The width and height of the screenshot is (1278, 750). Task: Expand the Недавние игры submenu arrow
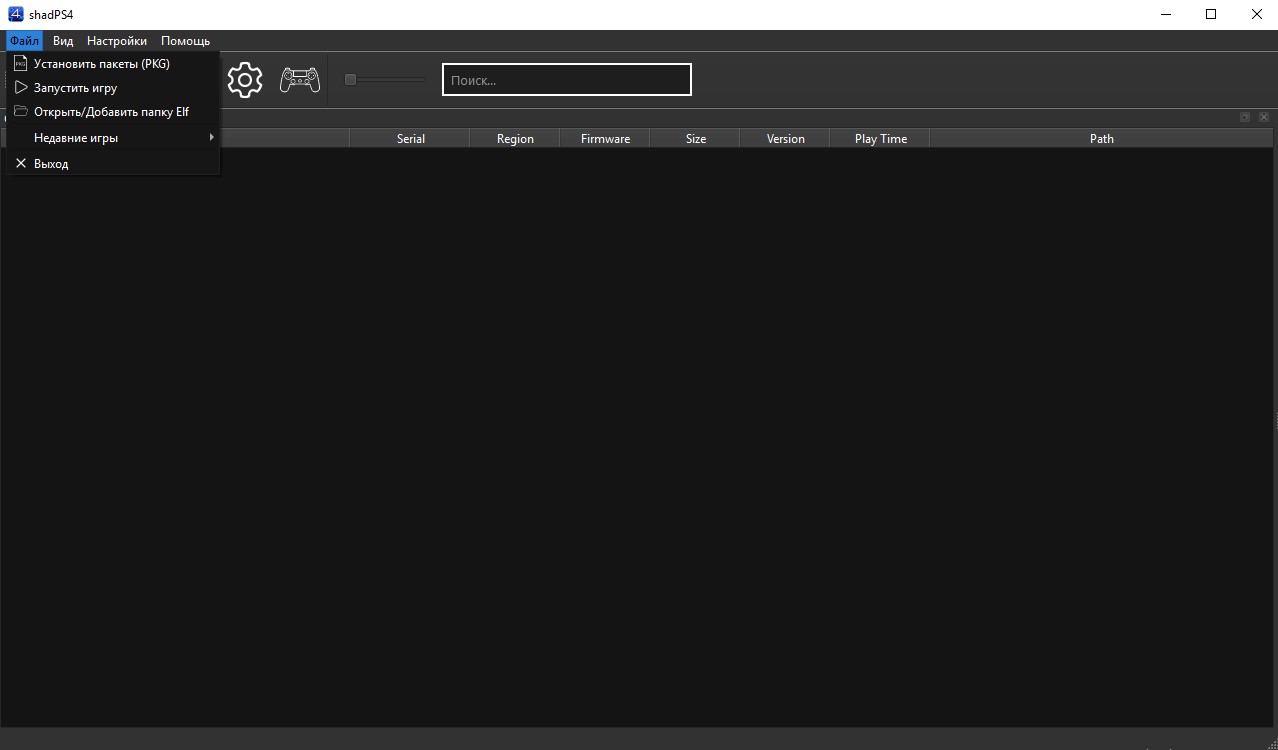click(x=211, y=137)
